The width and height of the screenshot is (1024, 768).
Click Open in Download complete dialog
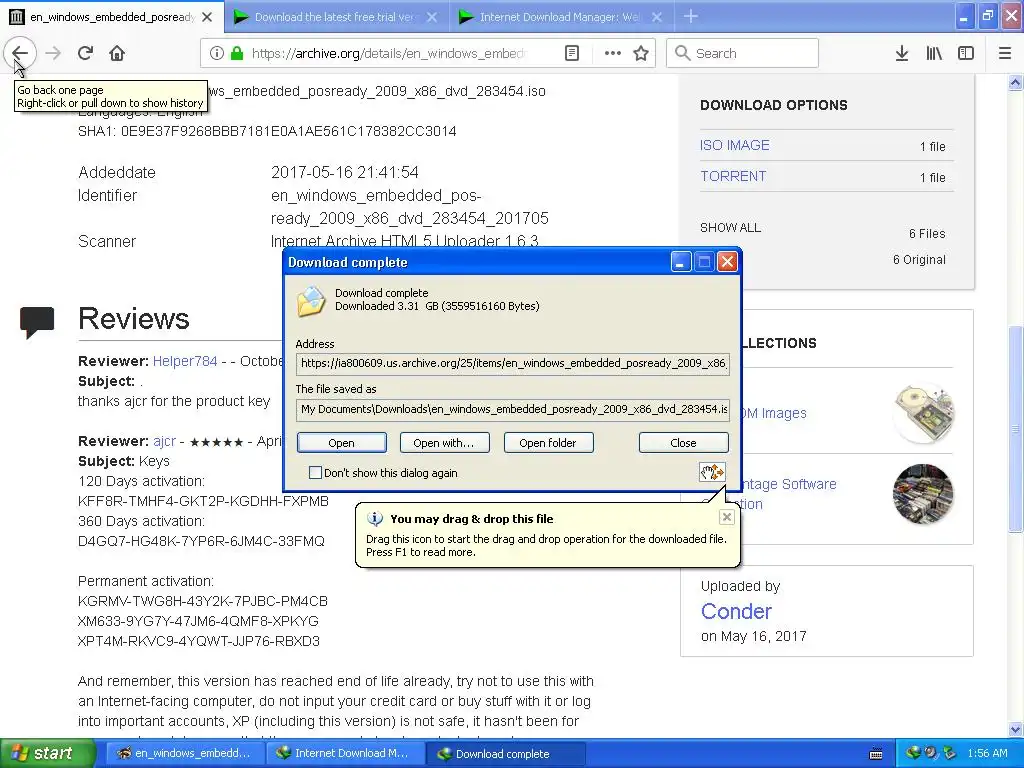point(342,443)
